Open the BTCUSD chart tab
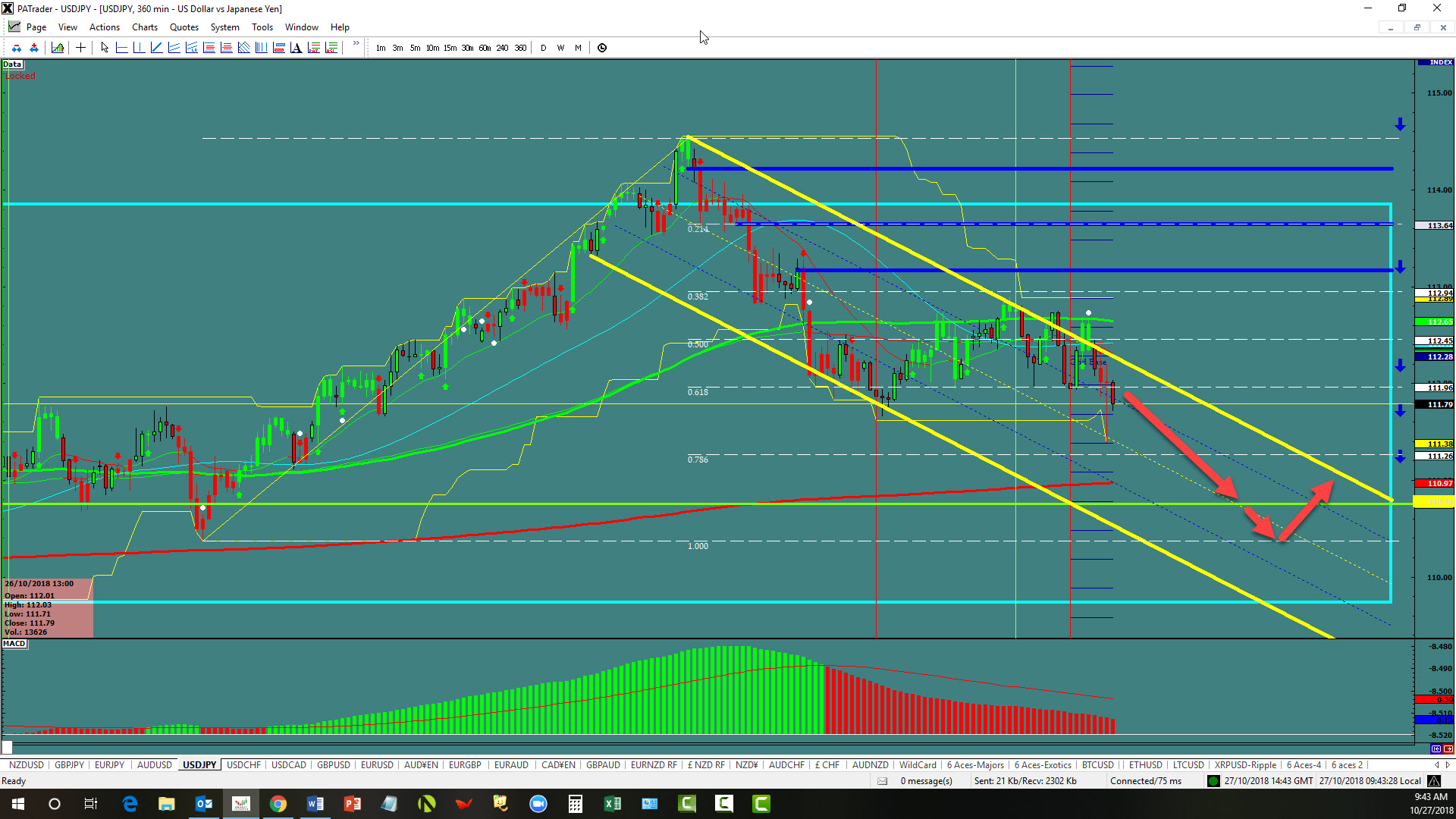 click(1097, 764)
